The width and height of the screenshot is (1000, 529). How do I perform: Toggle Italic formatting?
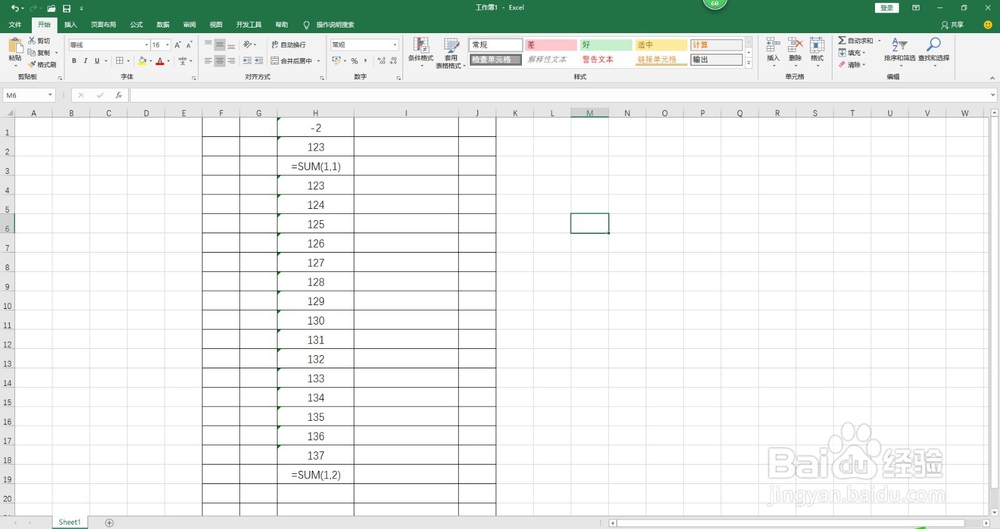pos(85,61)
